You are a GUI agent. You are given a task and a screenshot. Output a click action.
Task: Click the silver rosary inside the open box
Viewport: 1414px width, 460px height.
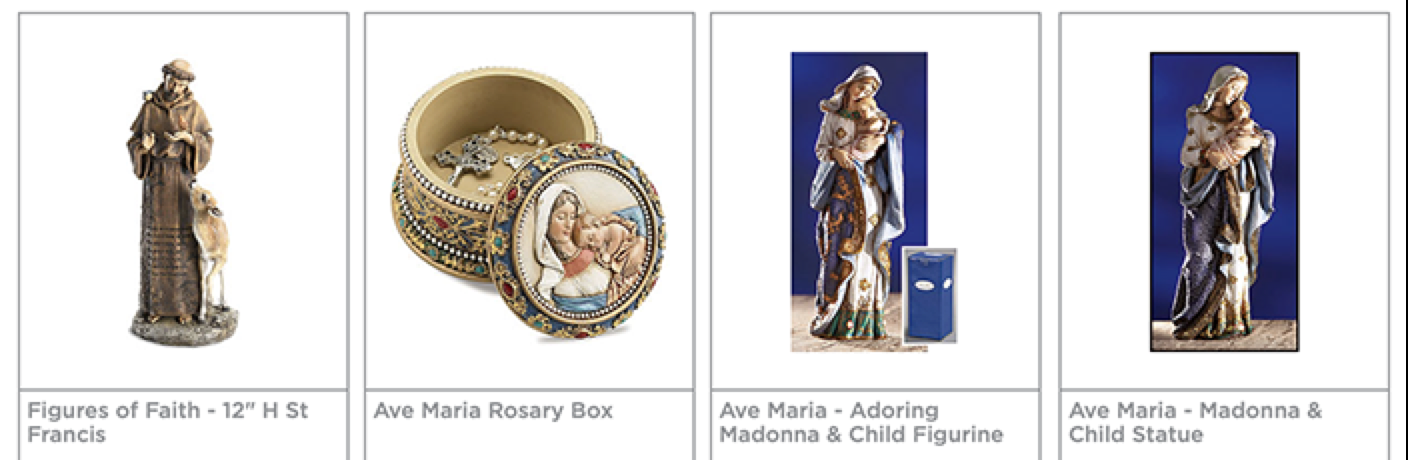(x=472, y=158)
